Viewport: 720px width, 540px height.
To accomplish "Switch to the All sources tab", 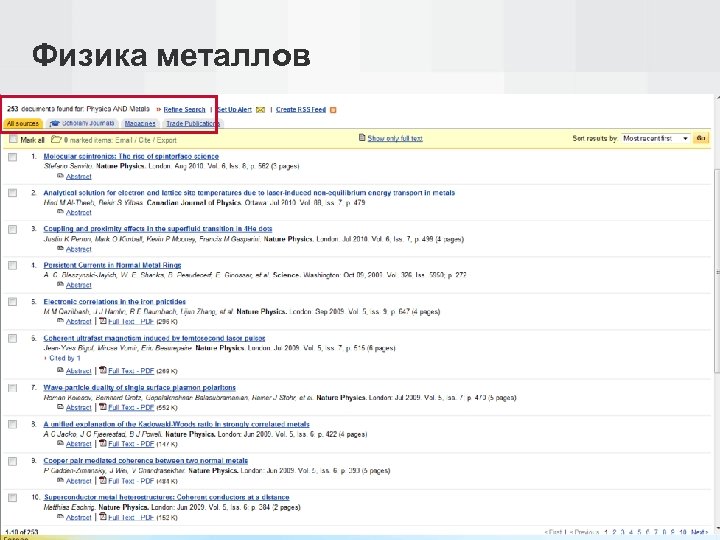I will coord(23,124).
